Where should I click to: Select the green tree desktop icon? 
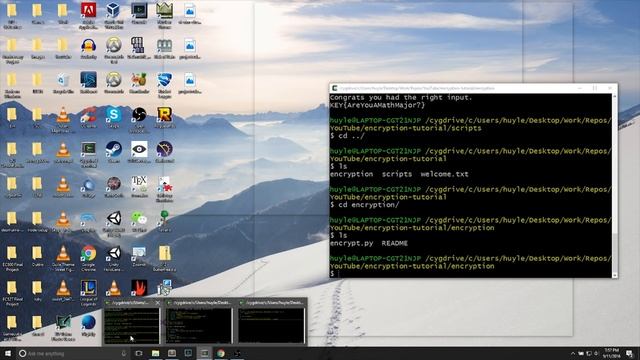(x=164, y=221)
